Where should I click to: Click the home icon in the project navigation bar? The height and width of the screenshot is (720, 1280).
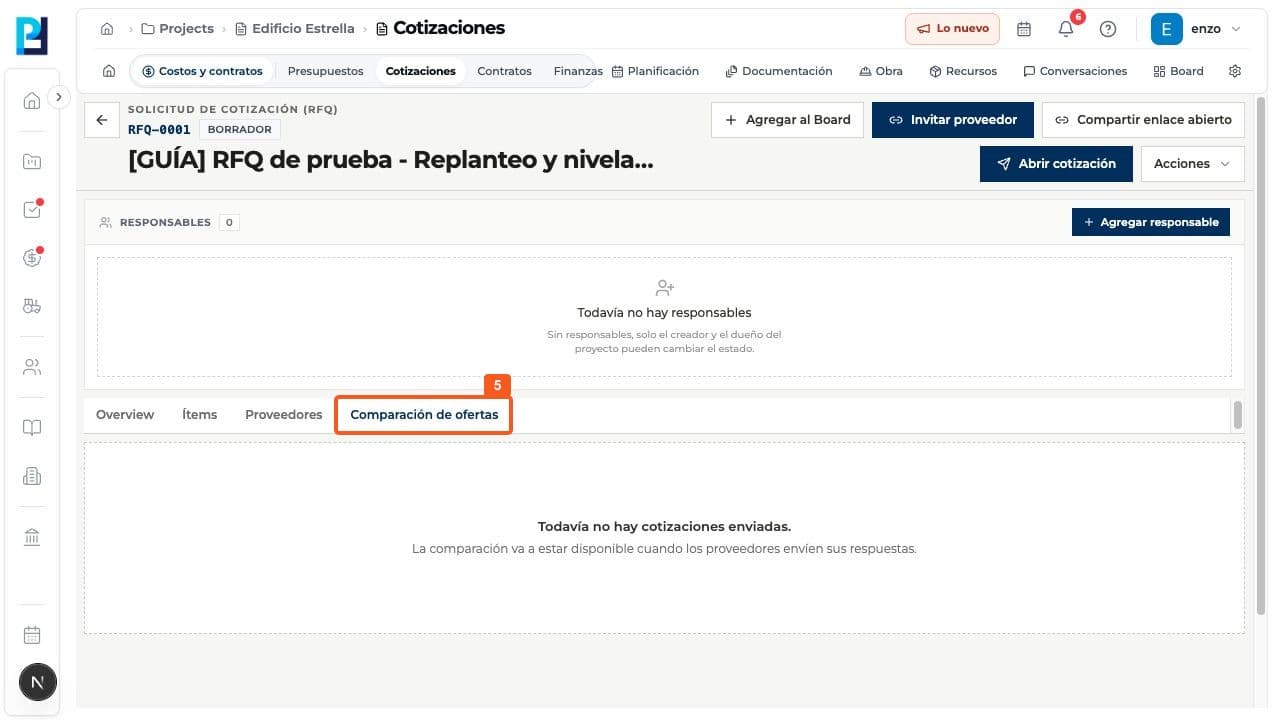click(x=109, y=71)
